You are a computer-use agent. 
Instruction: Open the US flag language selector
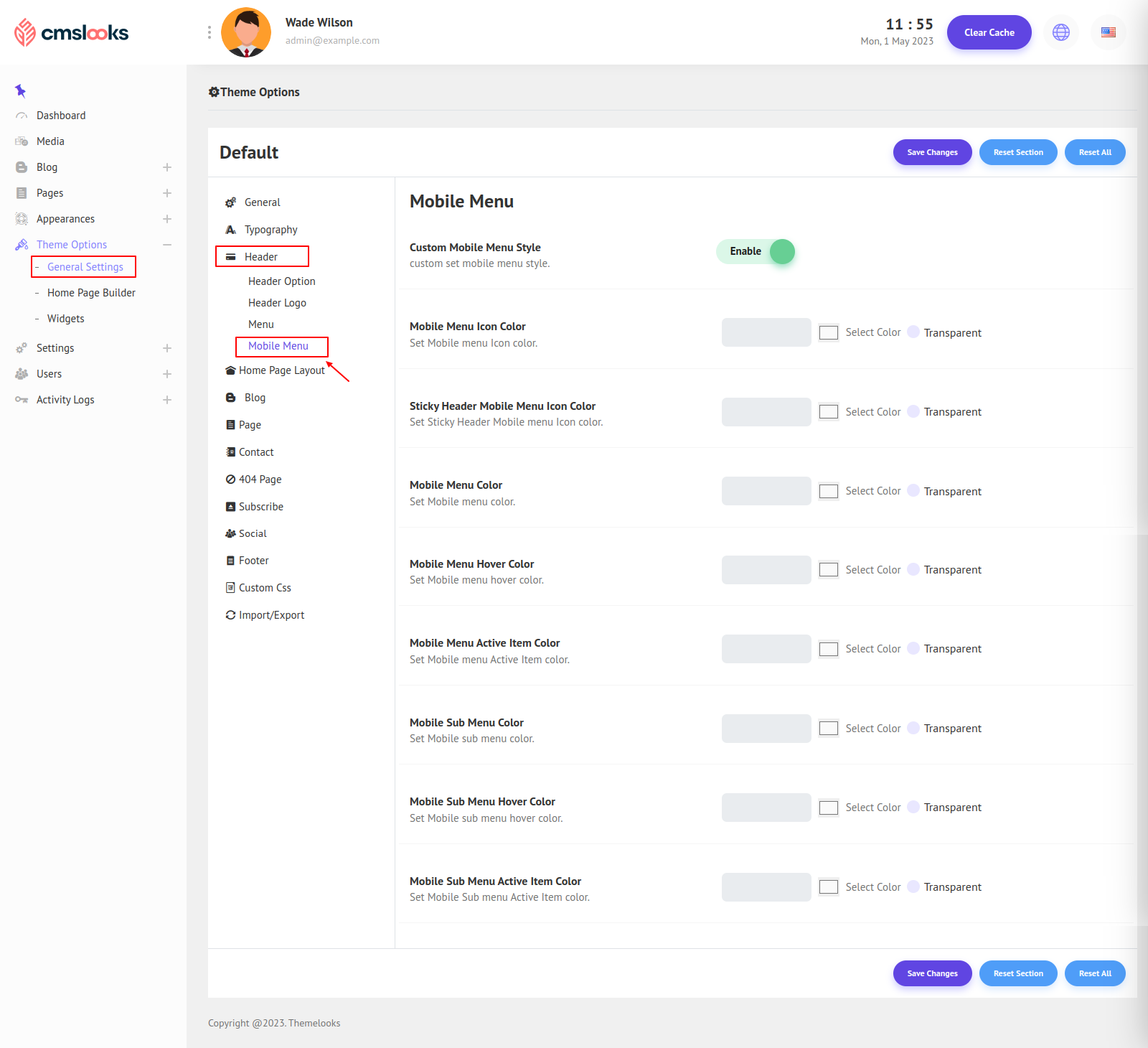coord(1108,32)
